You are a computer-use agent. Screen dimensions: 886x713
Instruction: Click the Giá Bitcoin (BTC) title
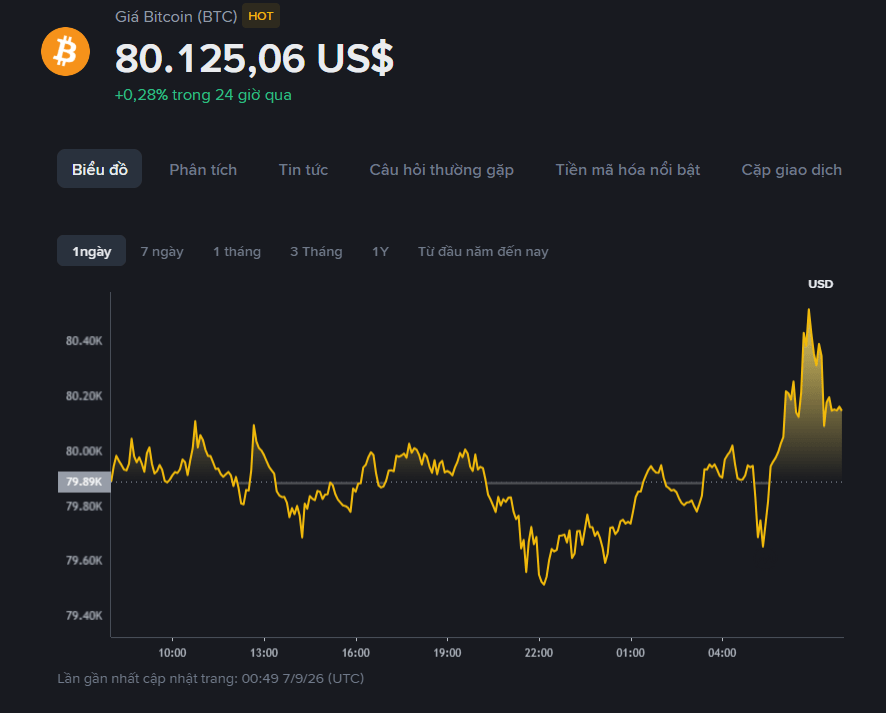tap(176, 16)
